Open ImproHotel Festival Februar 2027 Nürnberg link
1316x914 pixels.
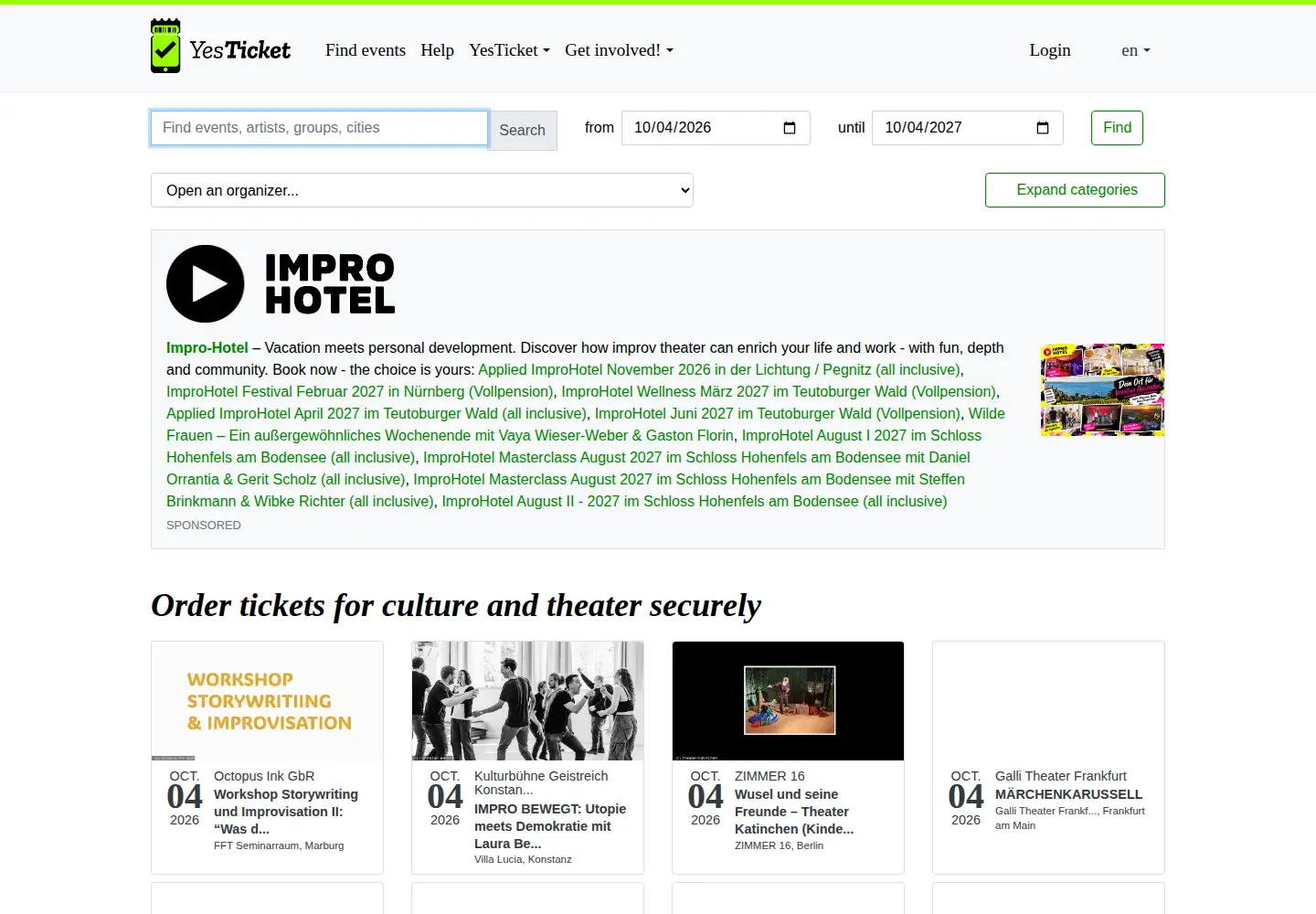click(x=360, y=391)
